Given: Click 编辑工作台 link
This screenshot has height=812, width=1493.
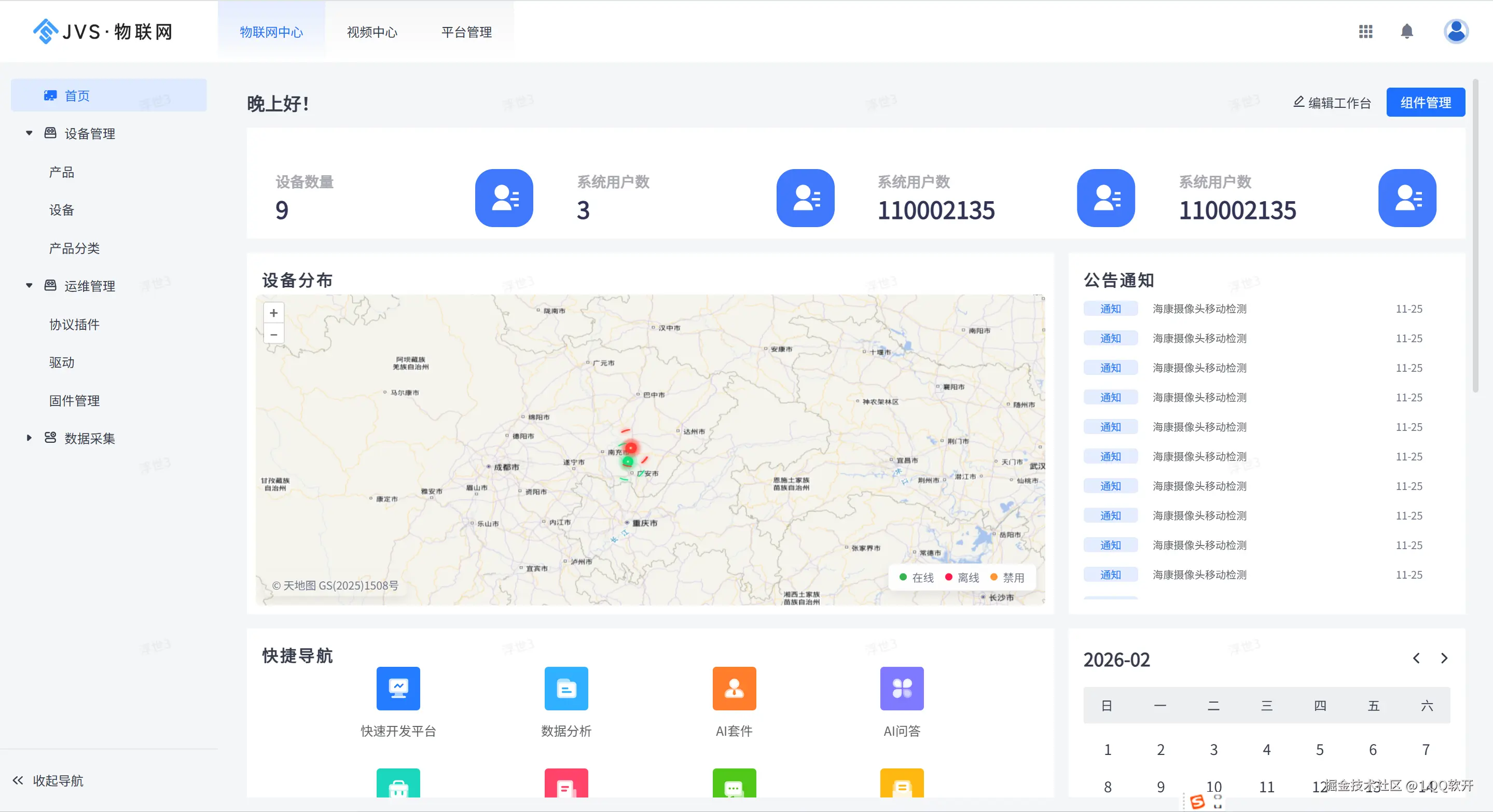Looking at the screenshot, I should (1332, 103).
